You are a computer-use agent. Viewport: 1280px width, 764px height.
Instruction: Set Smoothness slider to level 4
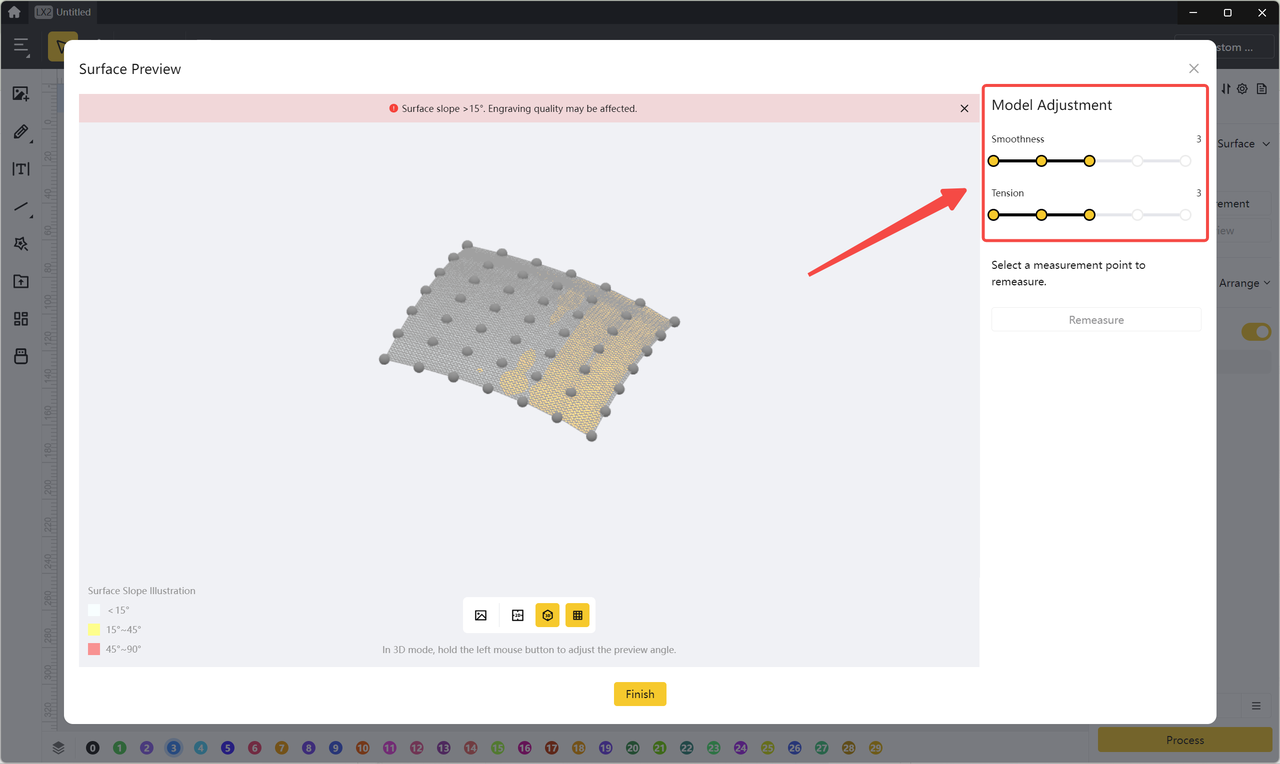point(1137,161)
